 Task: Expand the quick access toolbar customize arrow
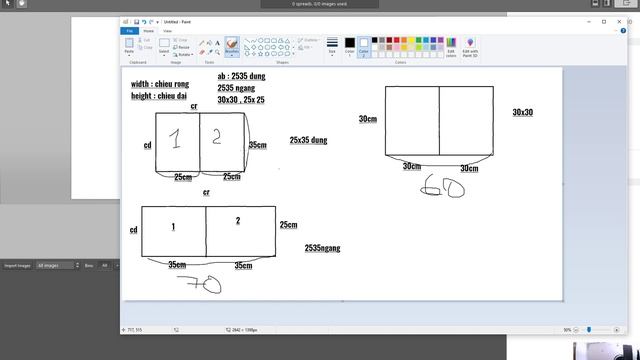point(158,22)
